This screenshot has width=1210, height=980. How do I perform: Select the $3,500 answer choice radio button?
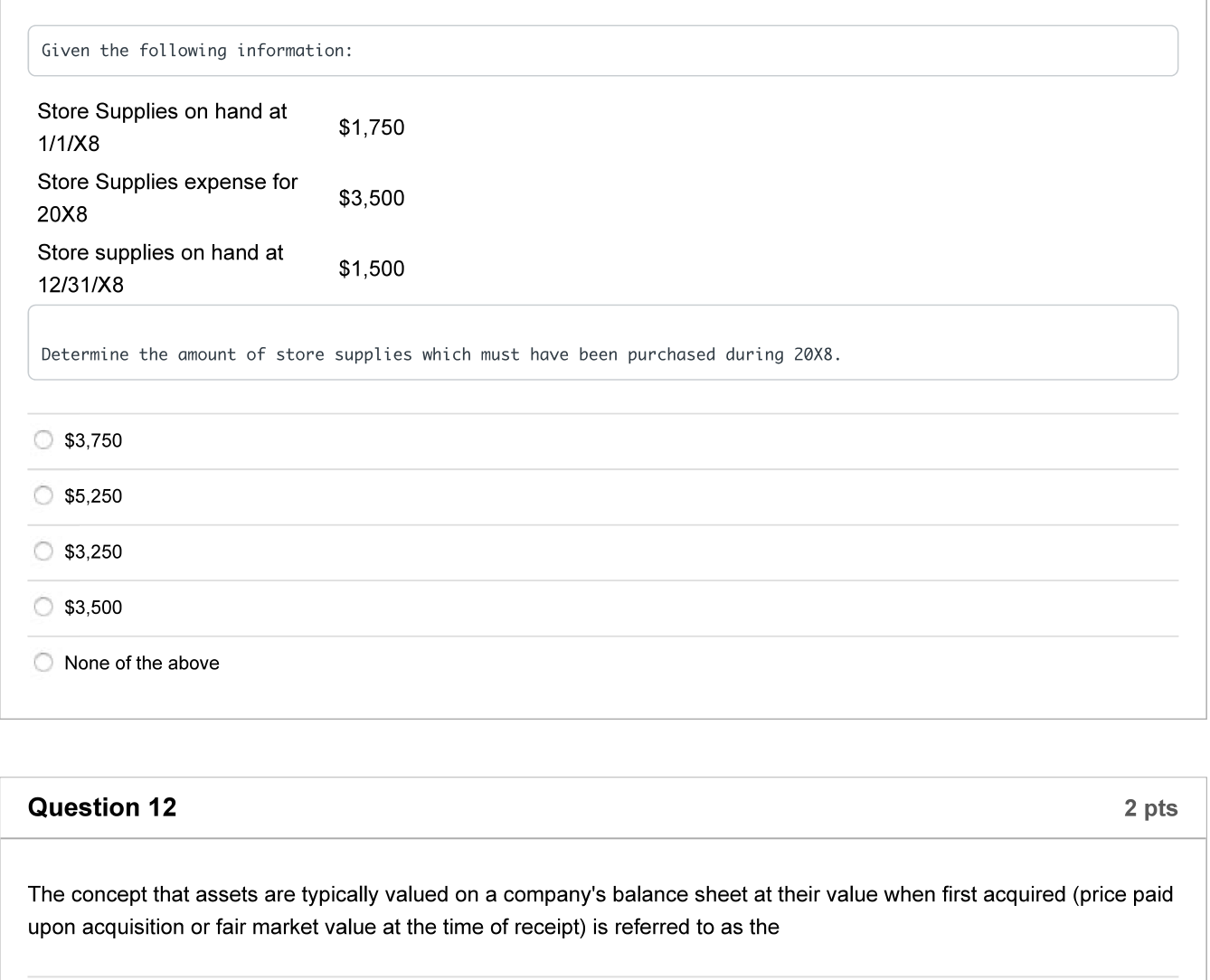click(x=43, y=607)
